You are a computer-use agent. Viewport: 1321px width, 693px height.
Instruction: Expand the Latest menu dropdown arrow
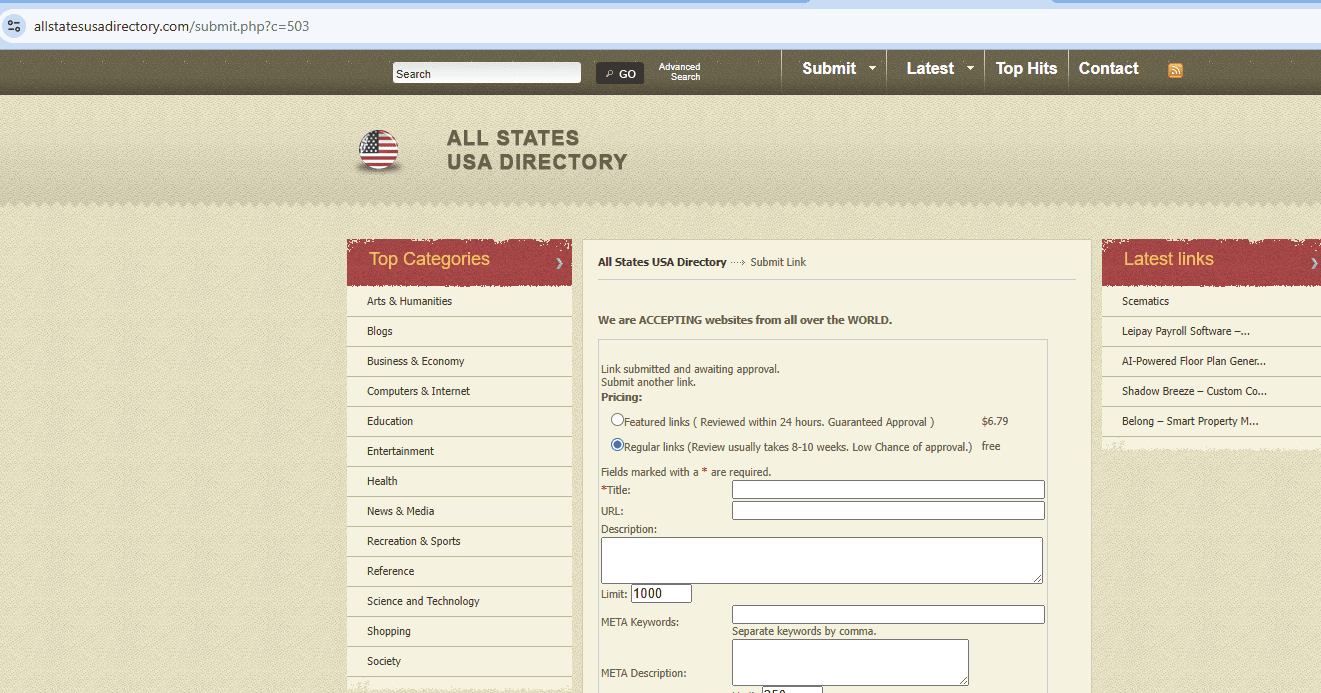click(x=970, y=69)
